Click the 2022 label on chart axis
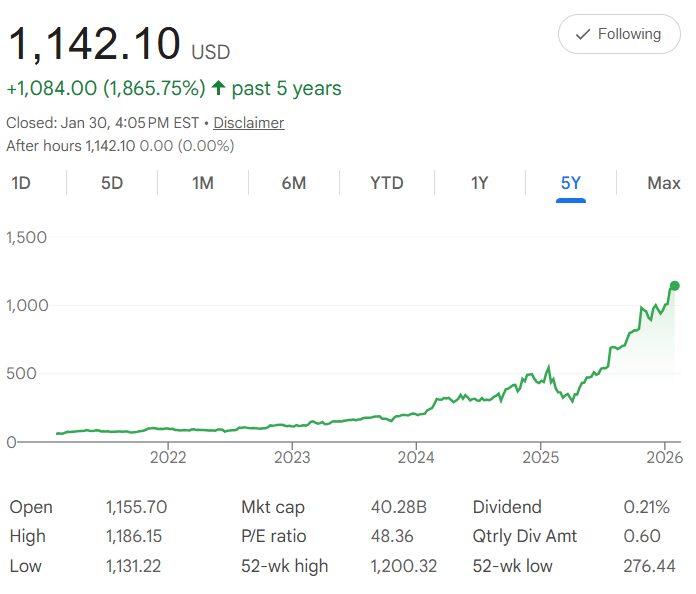This screenshot has width=696, height=594. pyautogui.click(x=168, y=459)
